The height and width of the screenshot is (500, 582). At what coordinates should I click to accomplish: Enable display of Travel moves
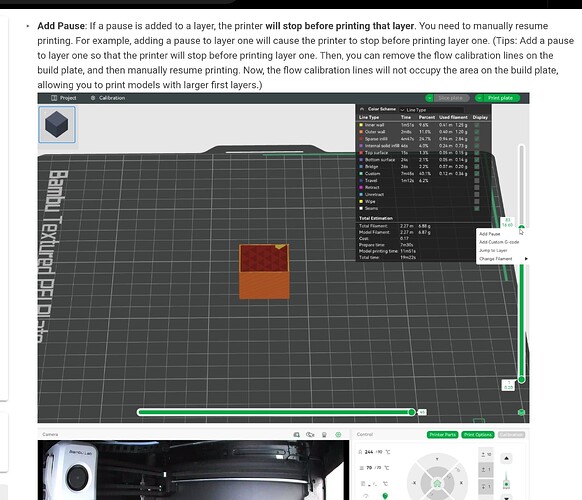(x=477, y=181)
